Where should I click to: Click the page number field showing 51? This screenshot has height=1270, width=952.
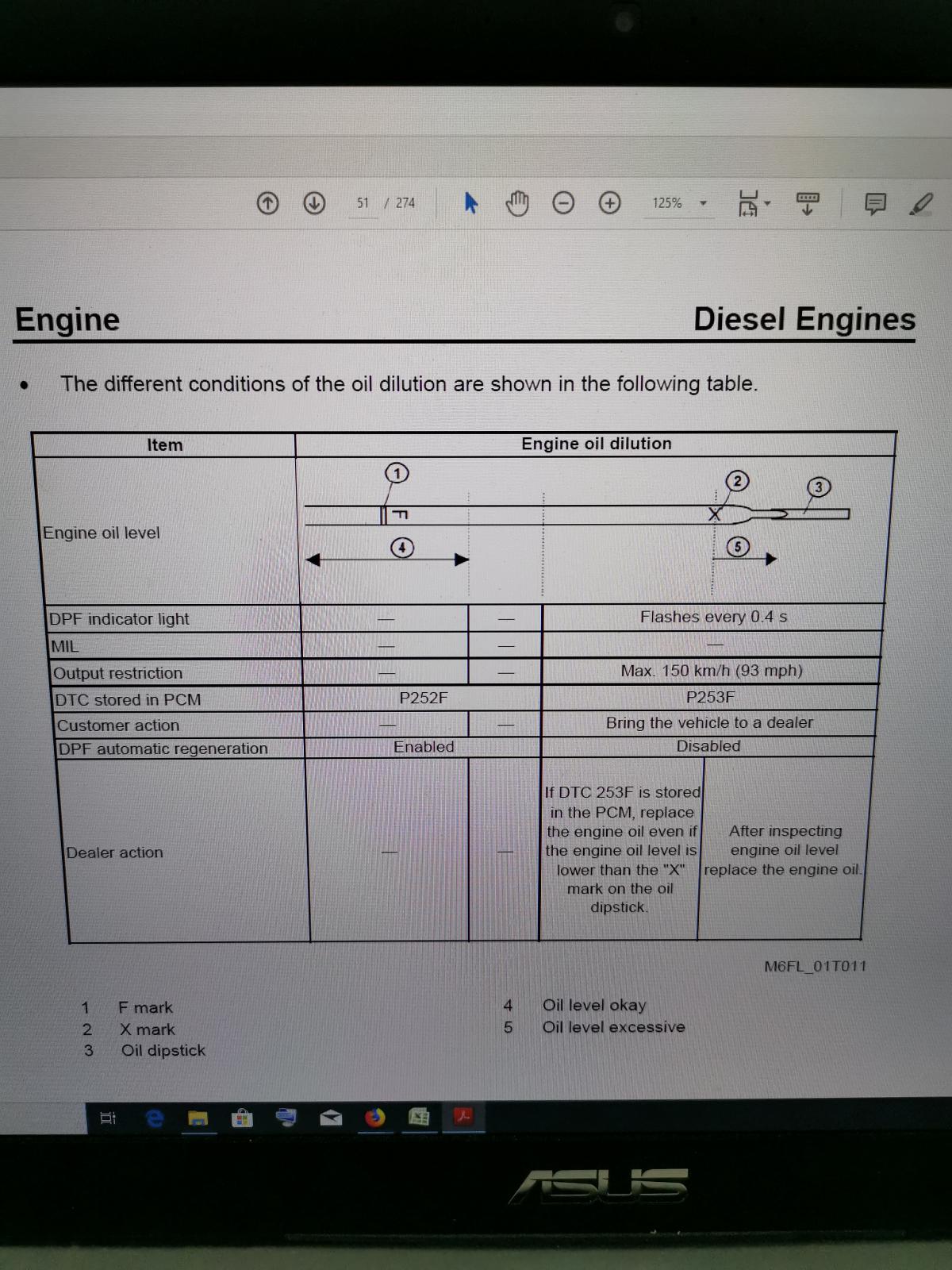click(363, 203)
